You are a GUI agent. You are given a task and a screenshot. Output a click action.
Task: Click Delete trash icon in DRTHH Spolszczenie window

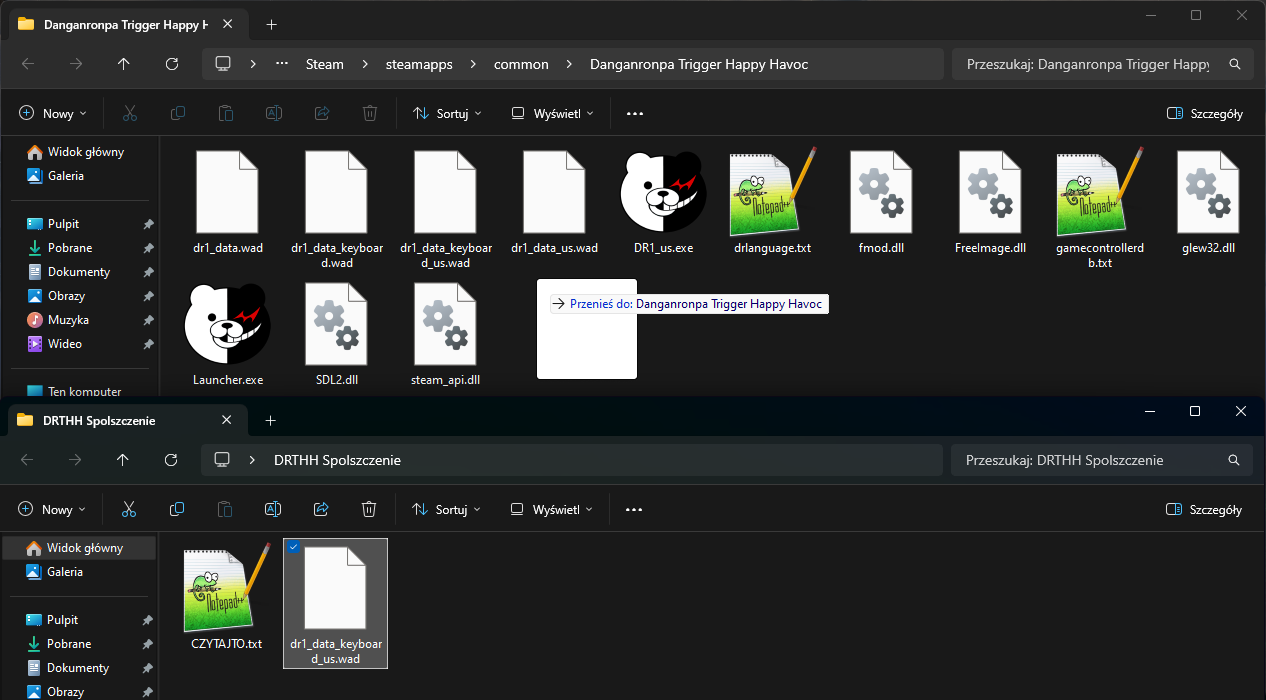[368, 509]
